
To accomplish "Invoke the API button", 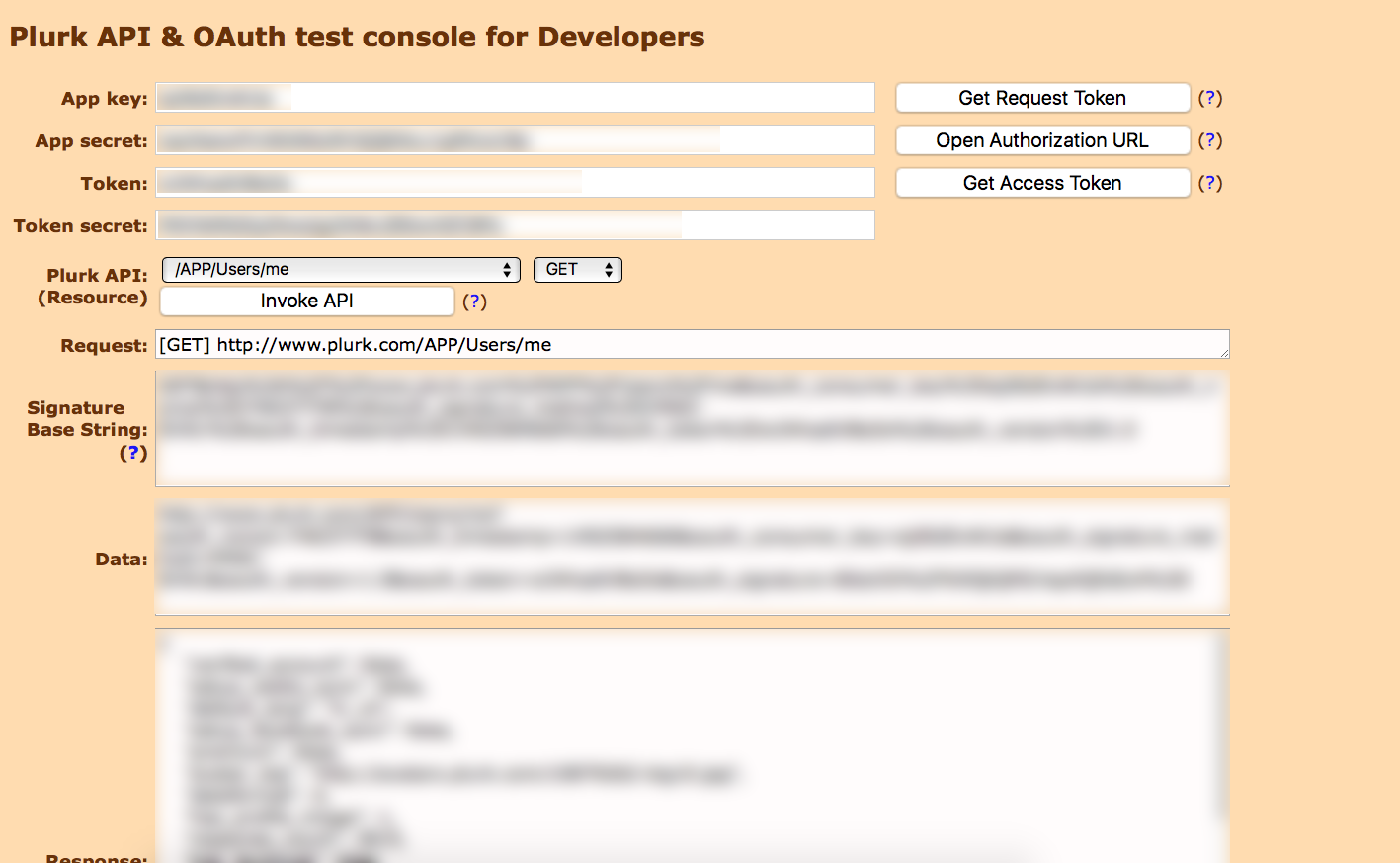I will [x=306, y=301].
